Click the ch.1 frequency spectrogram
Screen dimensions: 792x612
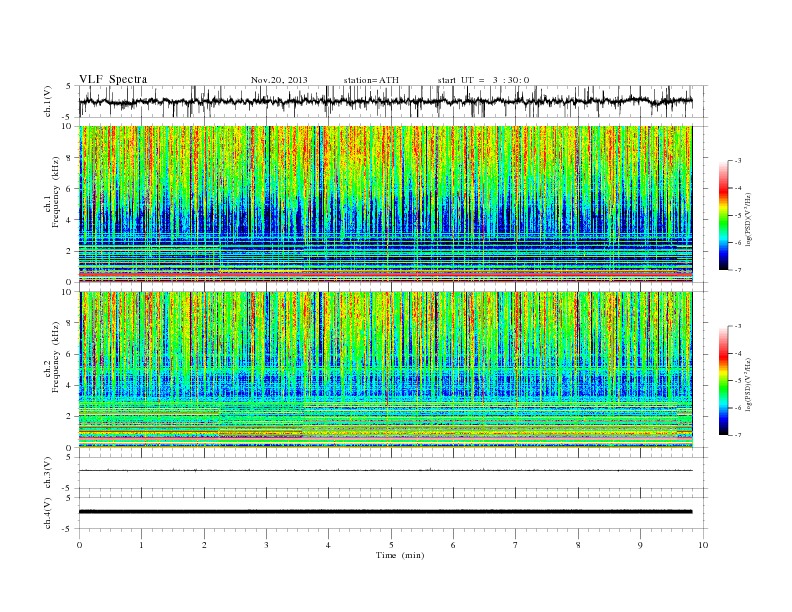385,204
